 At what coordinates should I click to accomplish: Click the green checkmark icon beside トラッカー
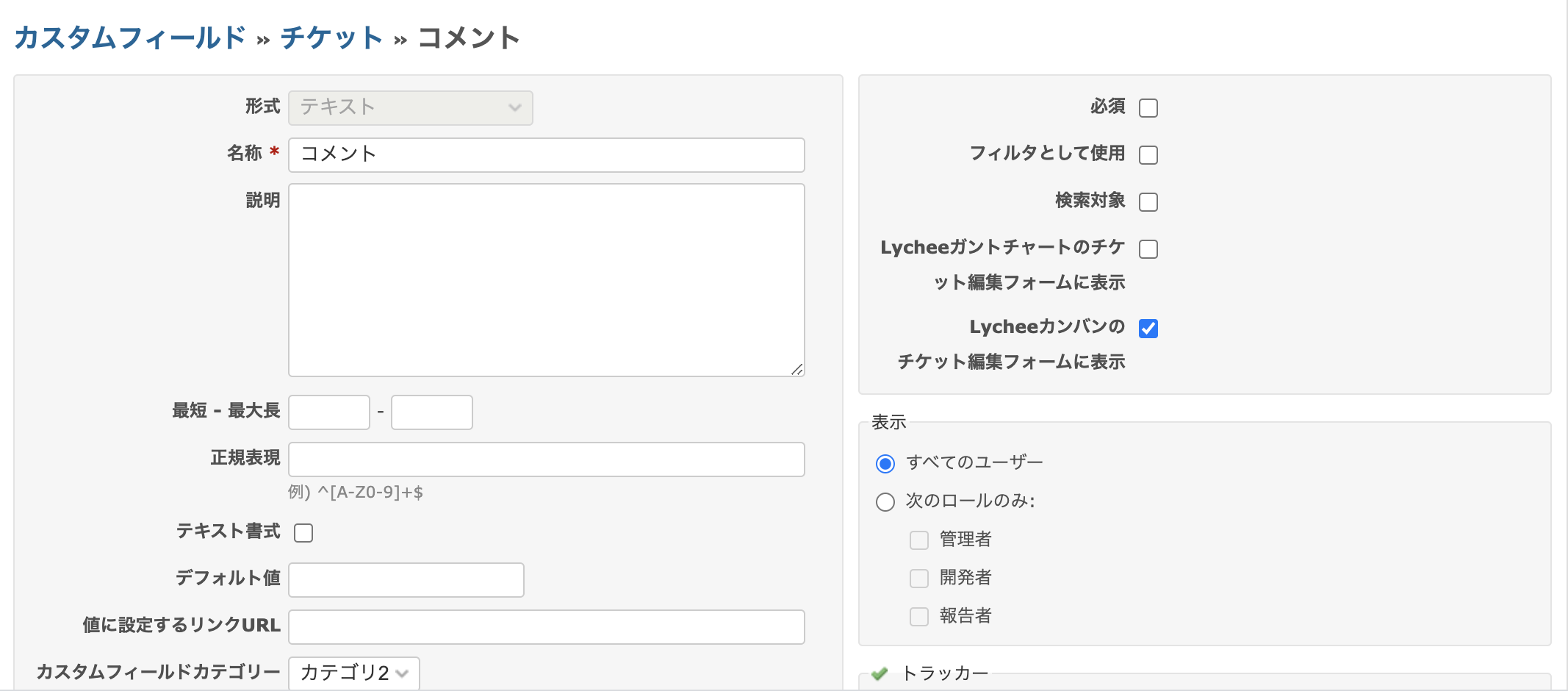click(880, 673)
